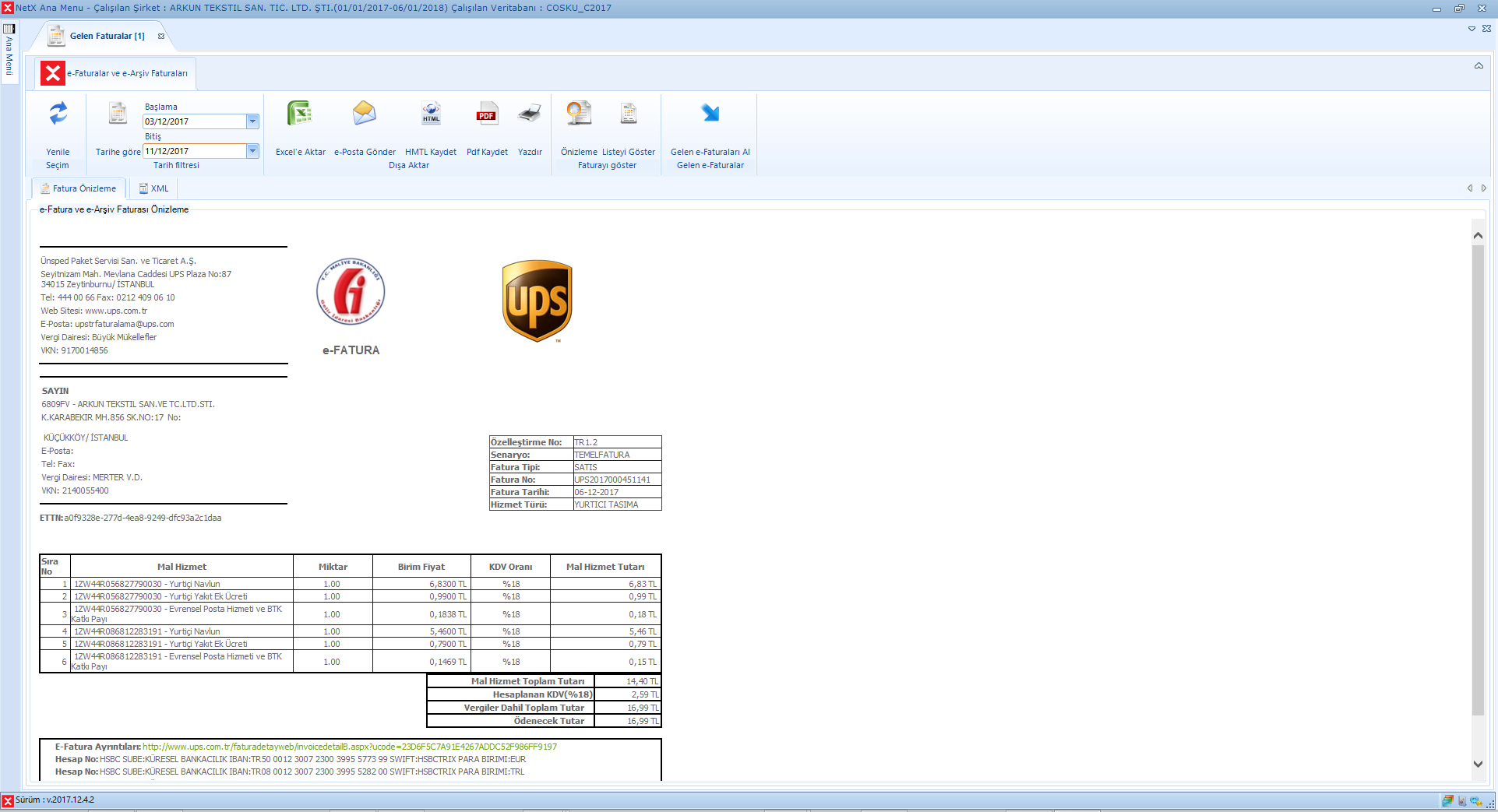Save as HTML with HMTL Kaydet
Screen dimensions: 1498x812
pos(431,114)
